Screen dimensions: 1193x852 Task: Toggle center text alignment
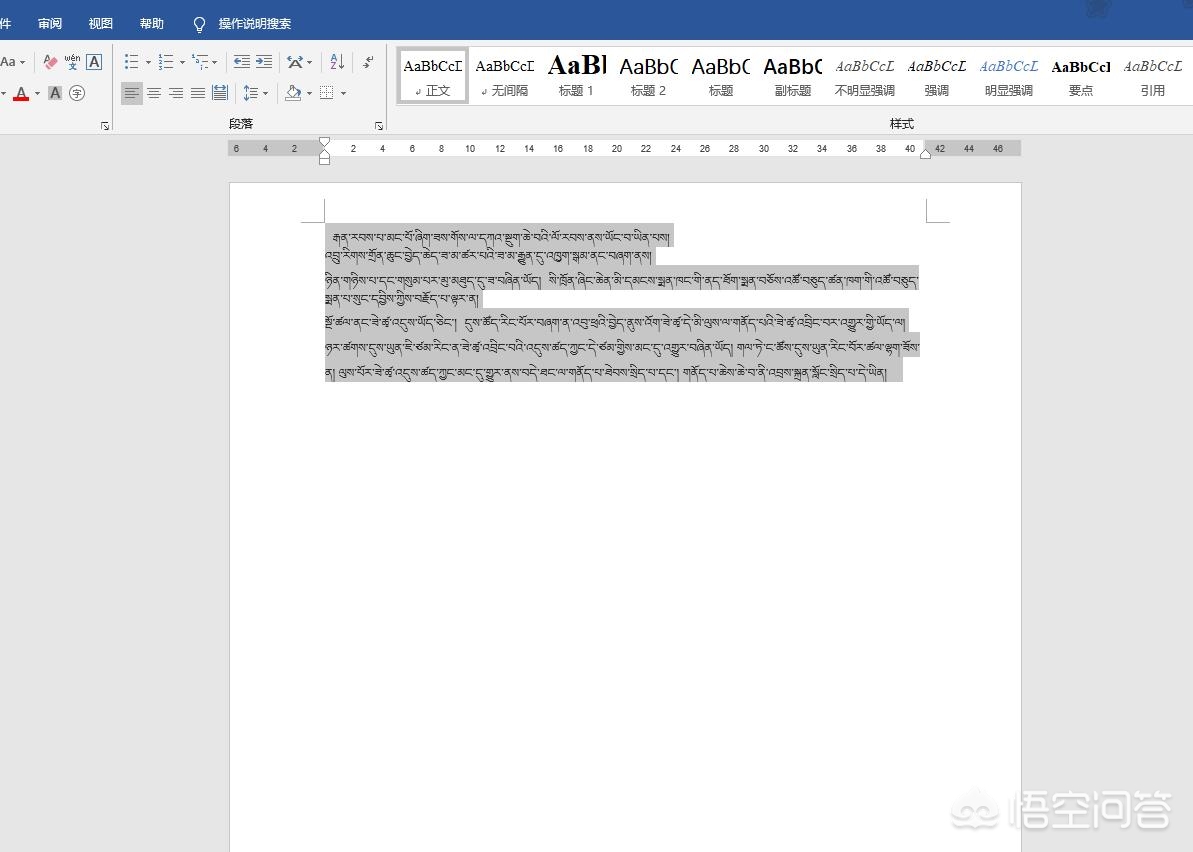point(154,93)
